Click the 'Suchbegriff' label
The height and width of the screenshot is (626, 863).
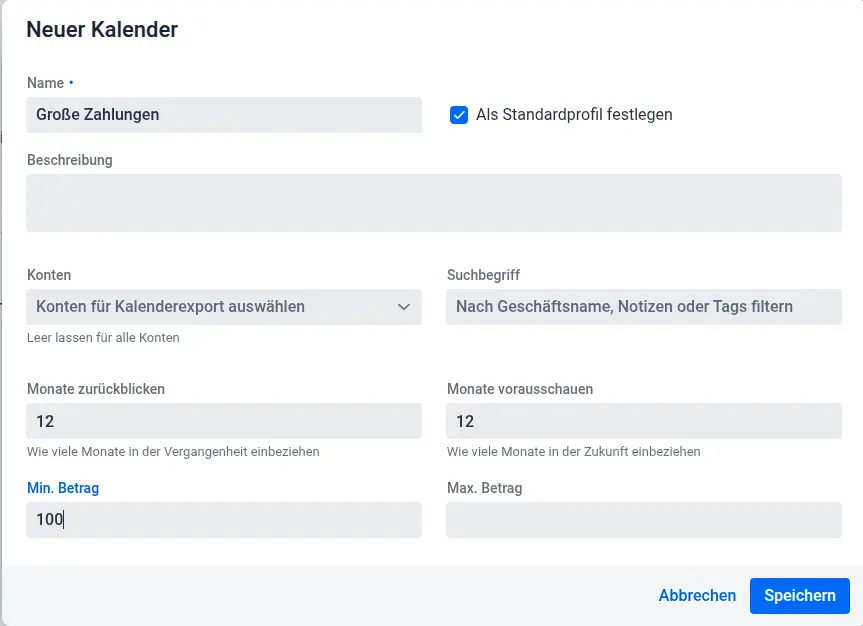pos(483,275)
